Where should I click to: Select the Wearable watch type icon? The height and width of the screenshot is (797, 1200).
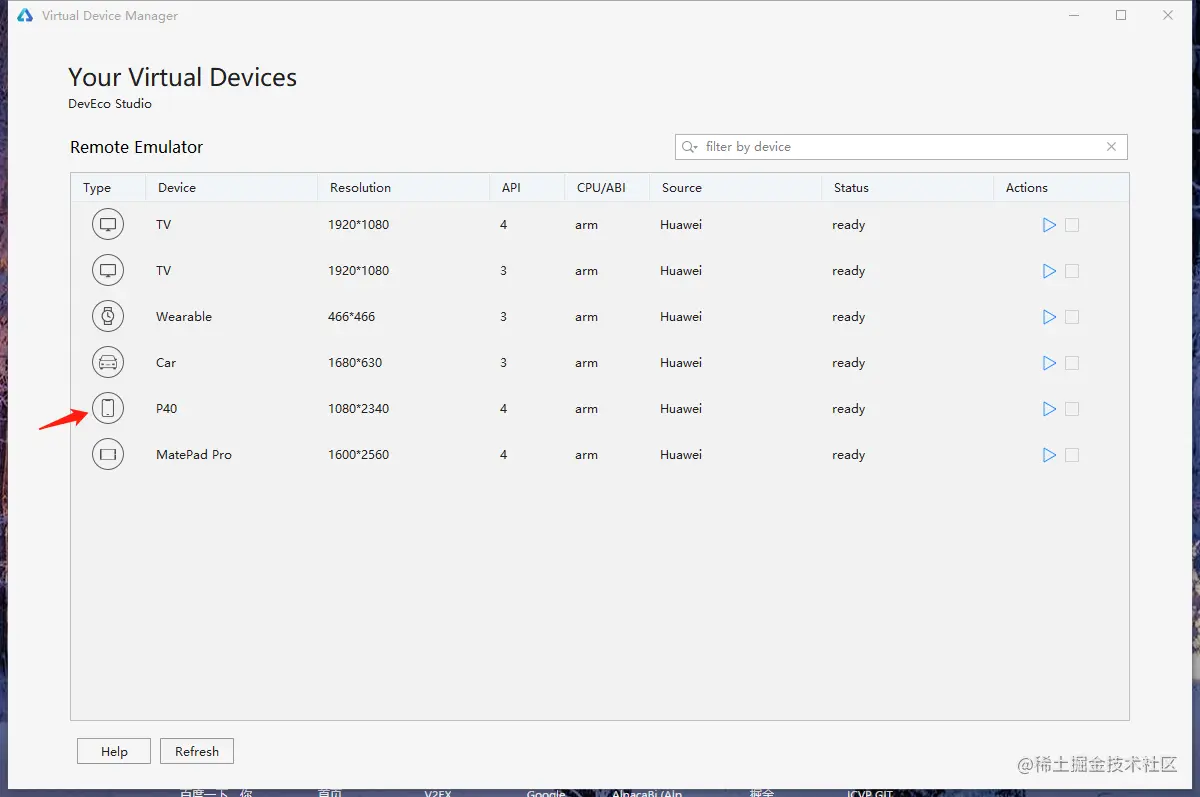tap(108, 317)
